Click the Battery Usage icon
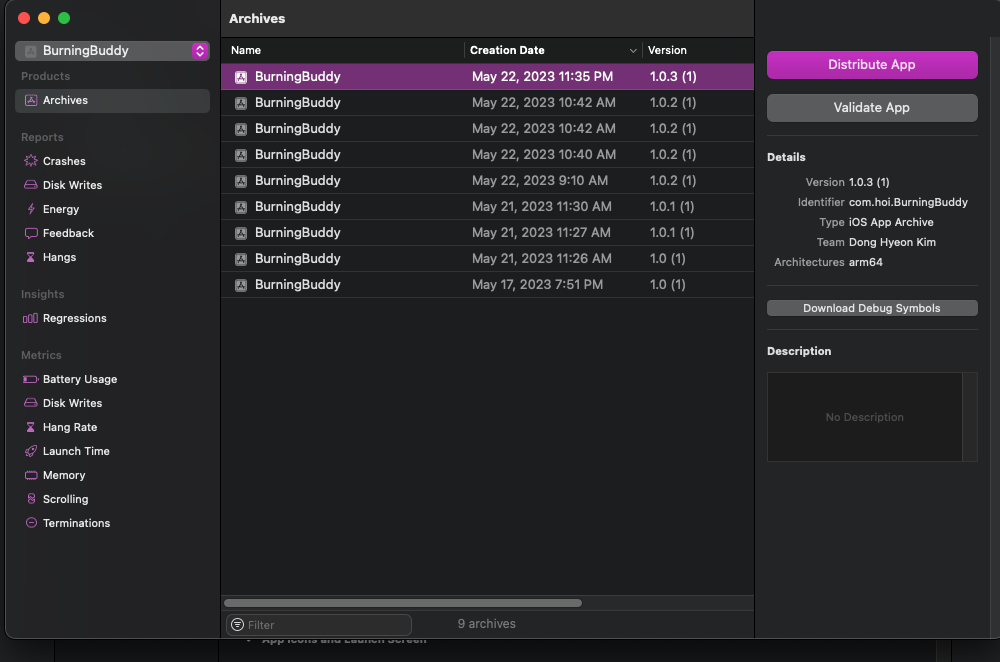Screen dimensions: 1000x662 click(31, 379)
